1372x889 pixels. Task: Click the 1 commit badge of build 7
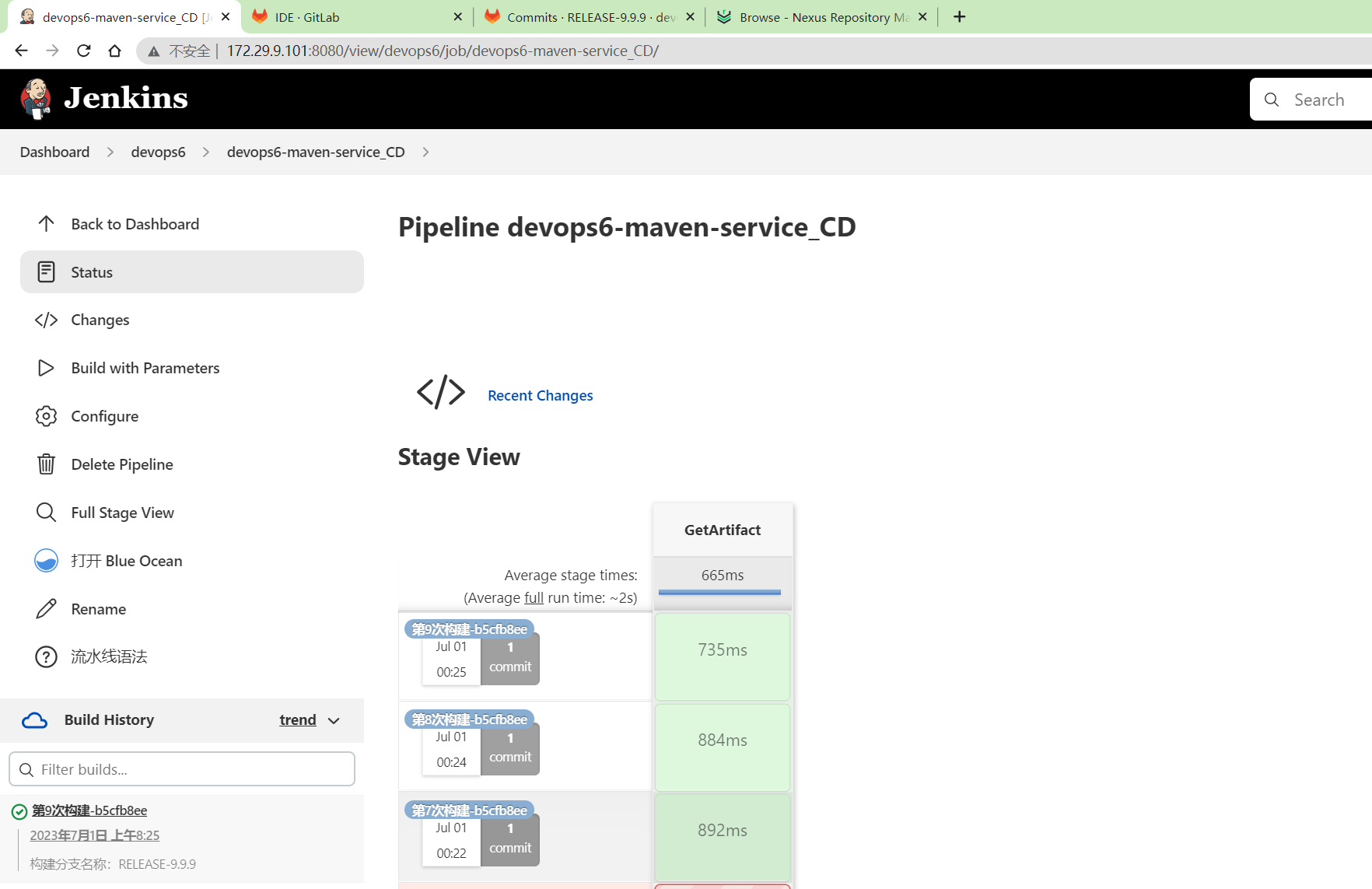pos(510,839)
